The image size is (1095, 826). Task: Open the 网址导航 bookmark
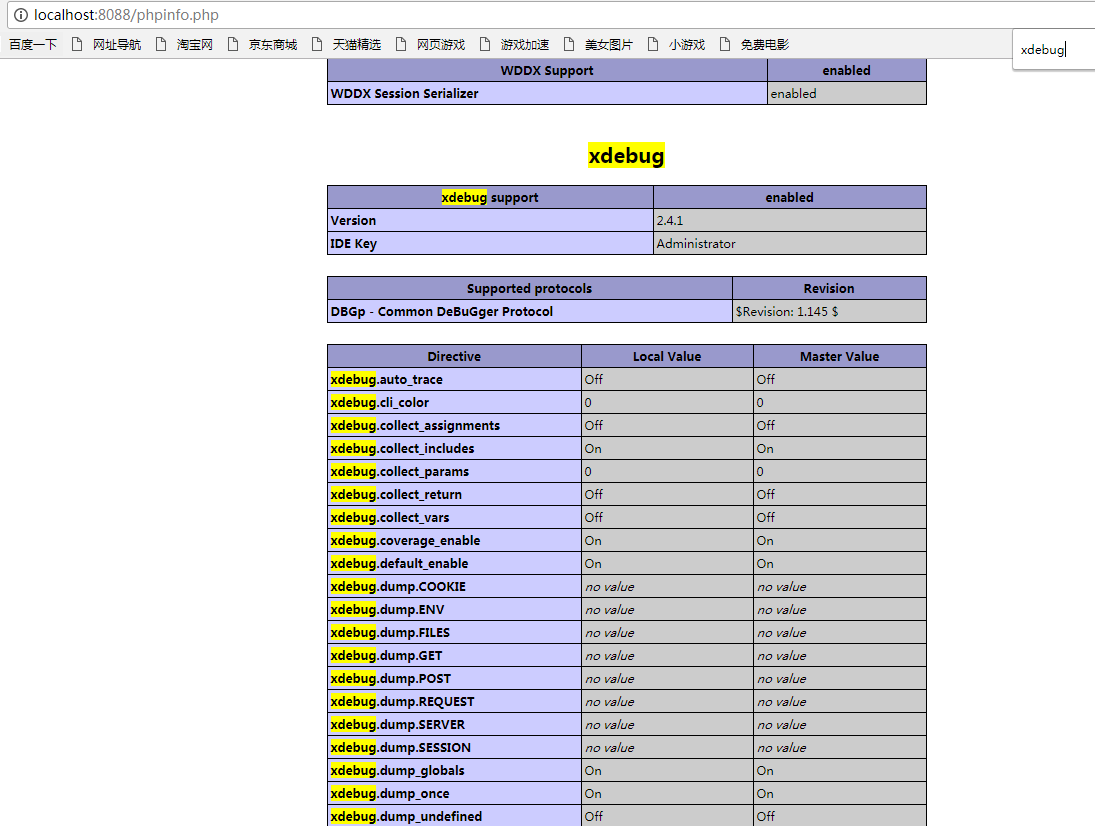click(x=107, y=45)
